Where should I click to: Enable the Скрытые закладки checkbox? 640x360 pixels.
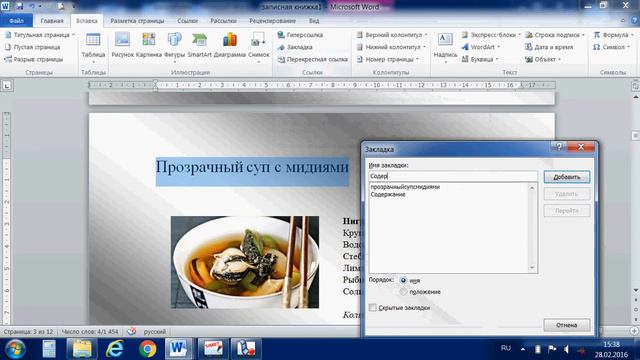click(x=373, y=308)
